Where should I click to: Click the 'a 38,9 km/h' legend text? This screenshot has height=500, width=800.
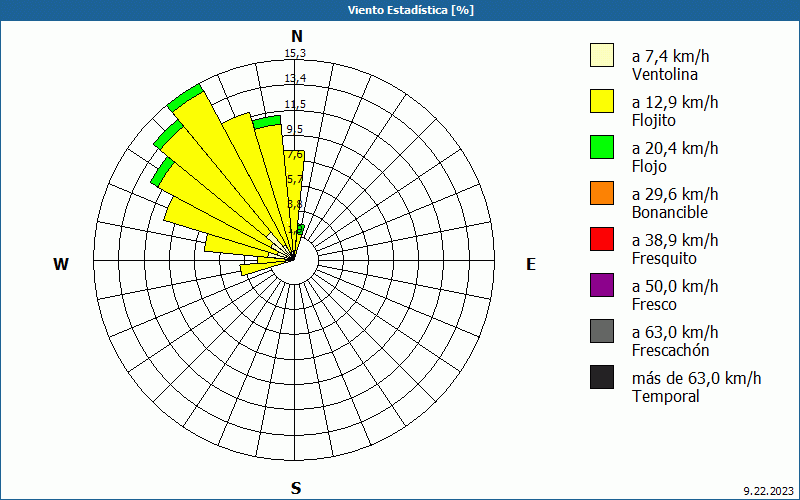675,240
